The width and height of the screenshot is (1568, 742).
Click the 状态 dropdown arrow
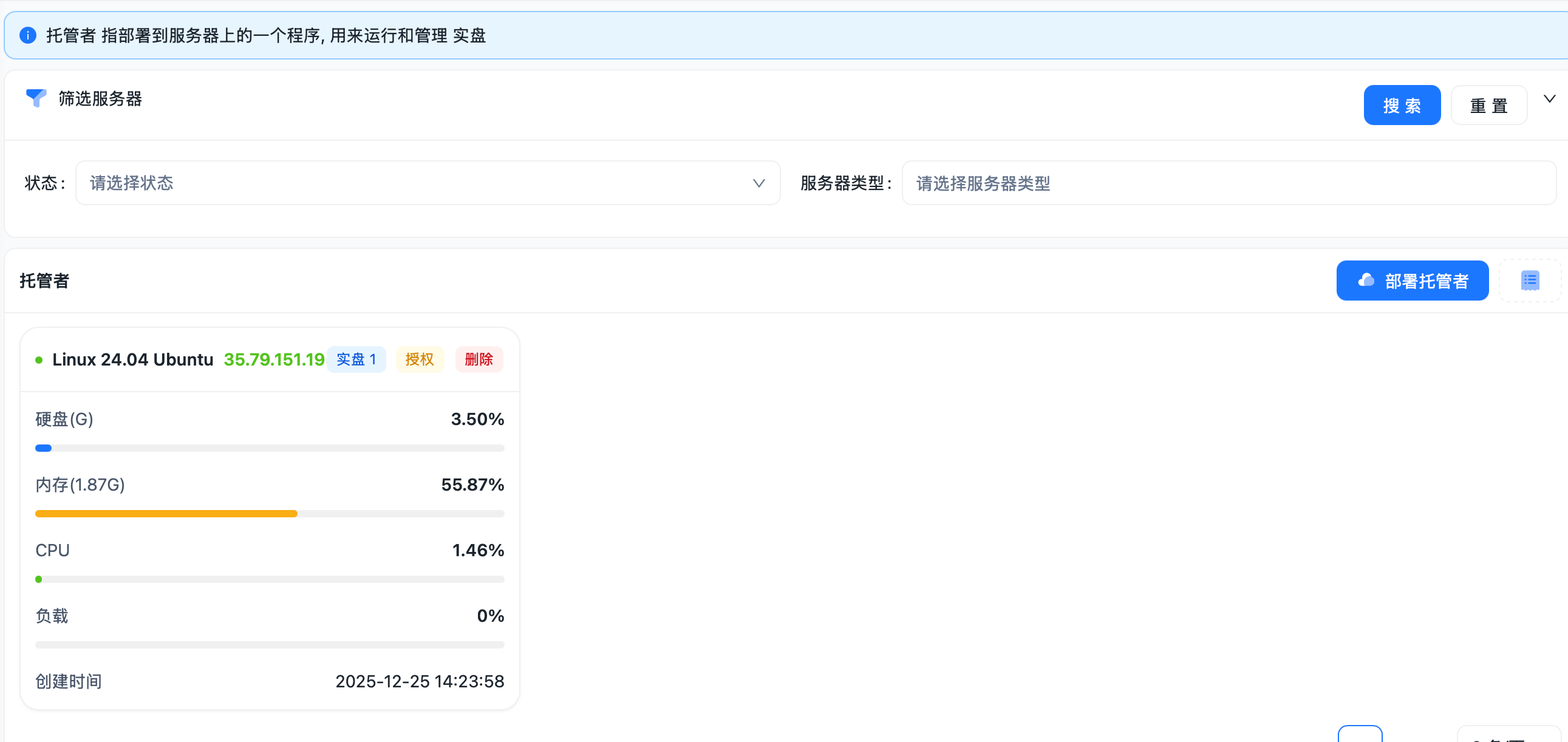pos(758,183)
